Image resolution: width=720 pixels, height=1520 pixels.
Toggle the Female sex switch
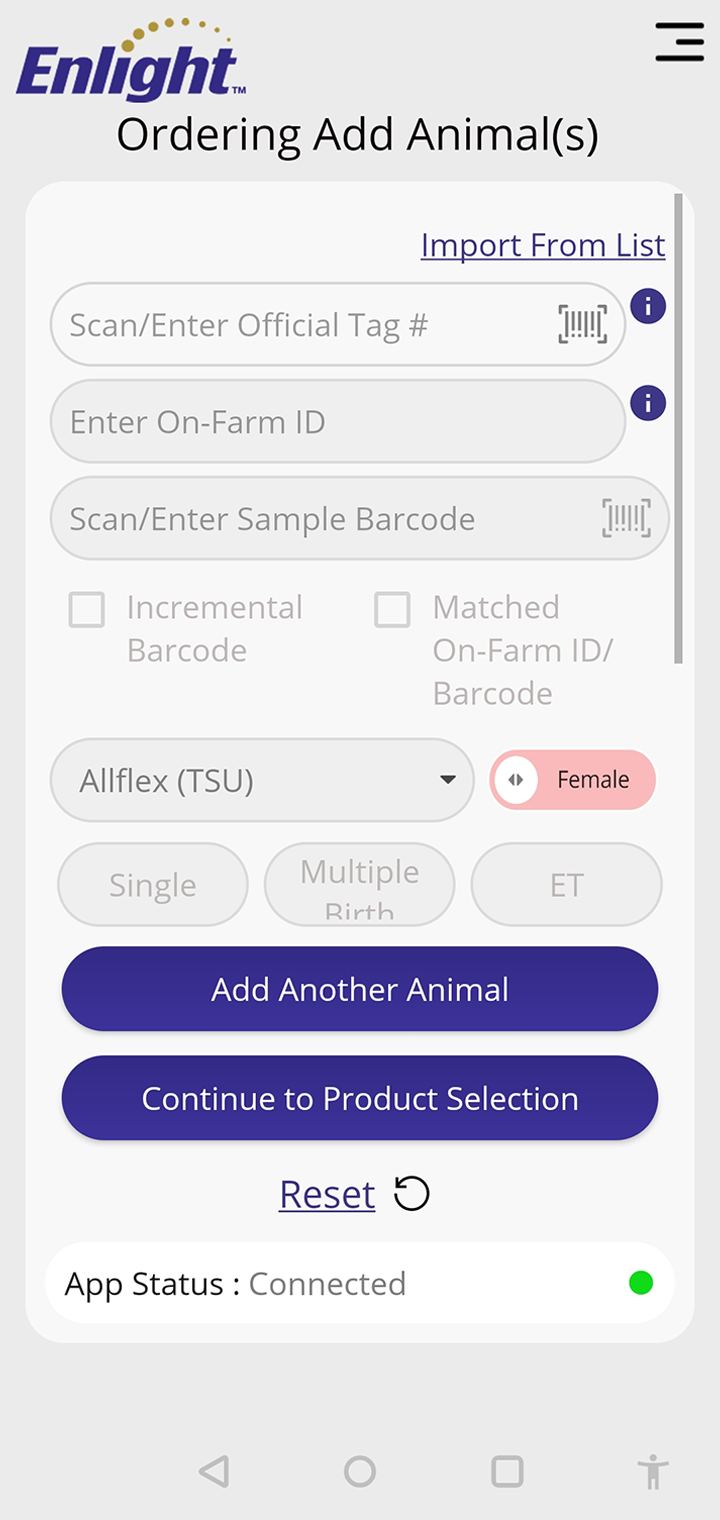click(x=573, y=780)
